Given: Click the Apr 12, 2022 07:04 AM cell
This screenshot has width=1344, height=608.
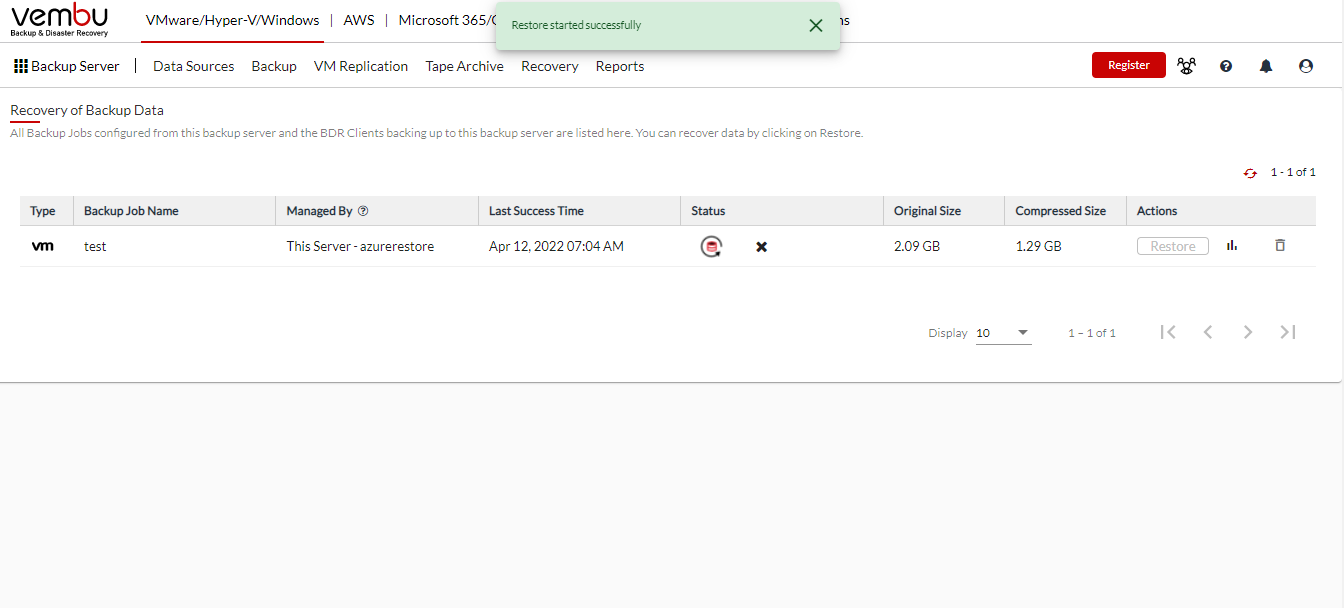Looking at the screenshot, I should [x=556, y=246].
